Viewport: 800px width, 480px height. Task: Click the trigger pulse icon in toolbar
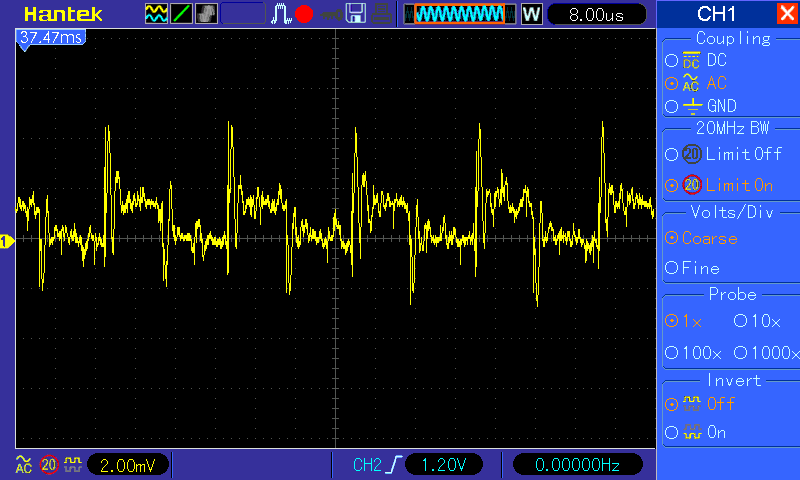(x=280, y=14)
